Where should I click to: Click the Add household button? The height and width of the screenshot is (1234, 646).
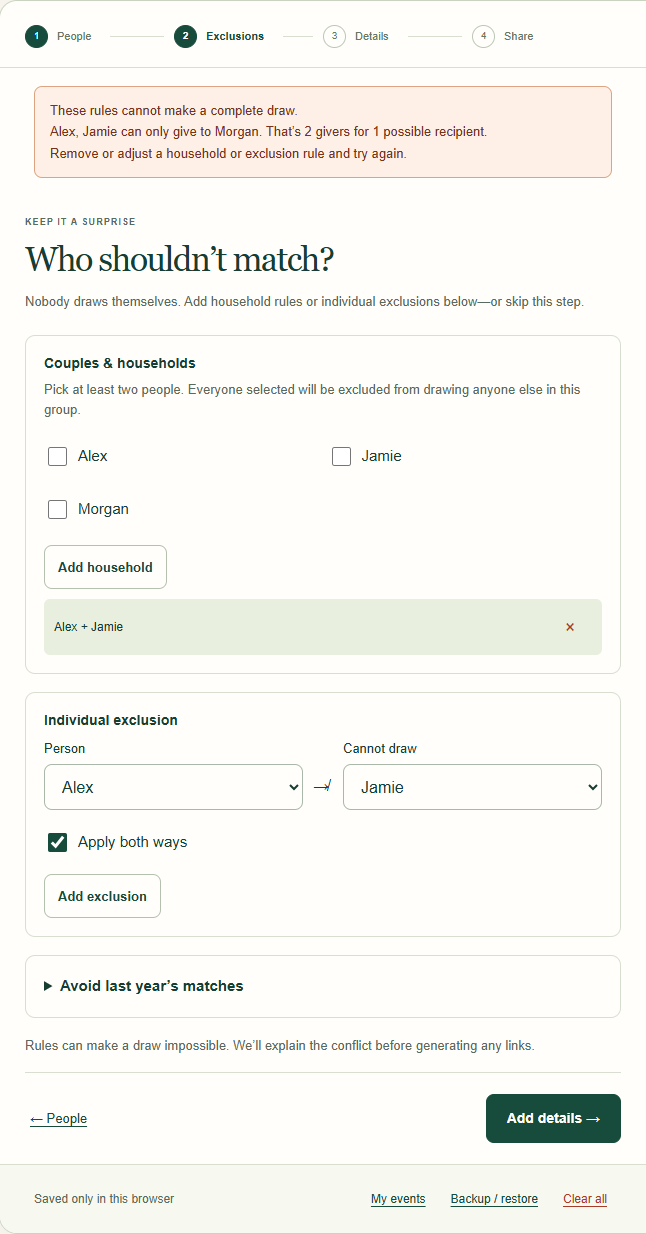pyautogui.click(x=105, y=567)
